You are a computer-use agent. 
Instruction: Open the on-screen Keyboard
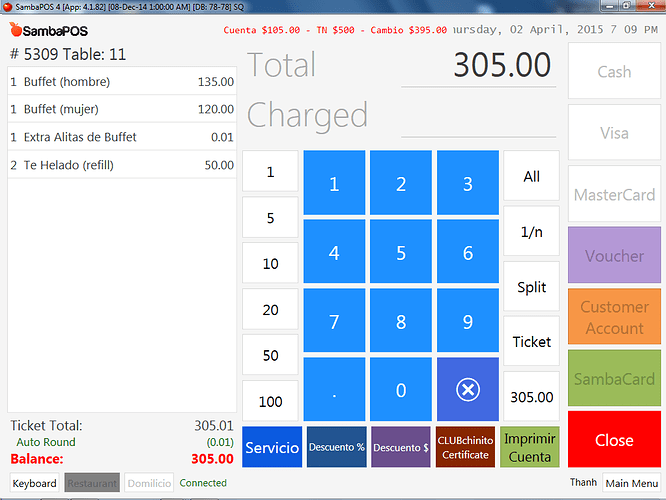pos(34,483)
